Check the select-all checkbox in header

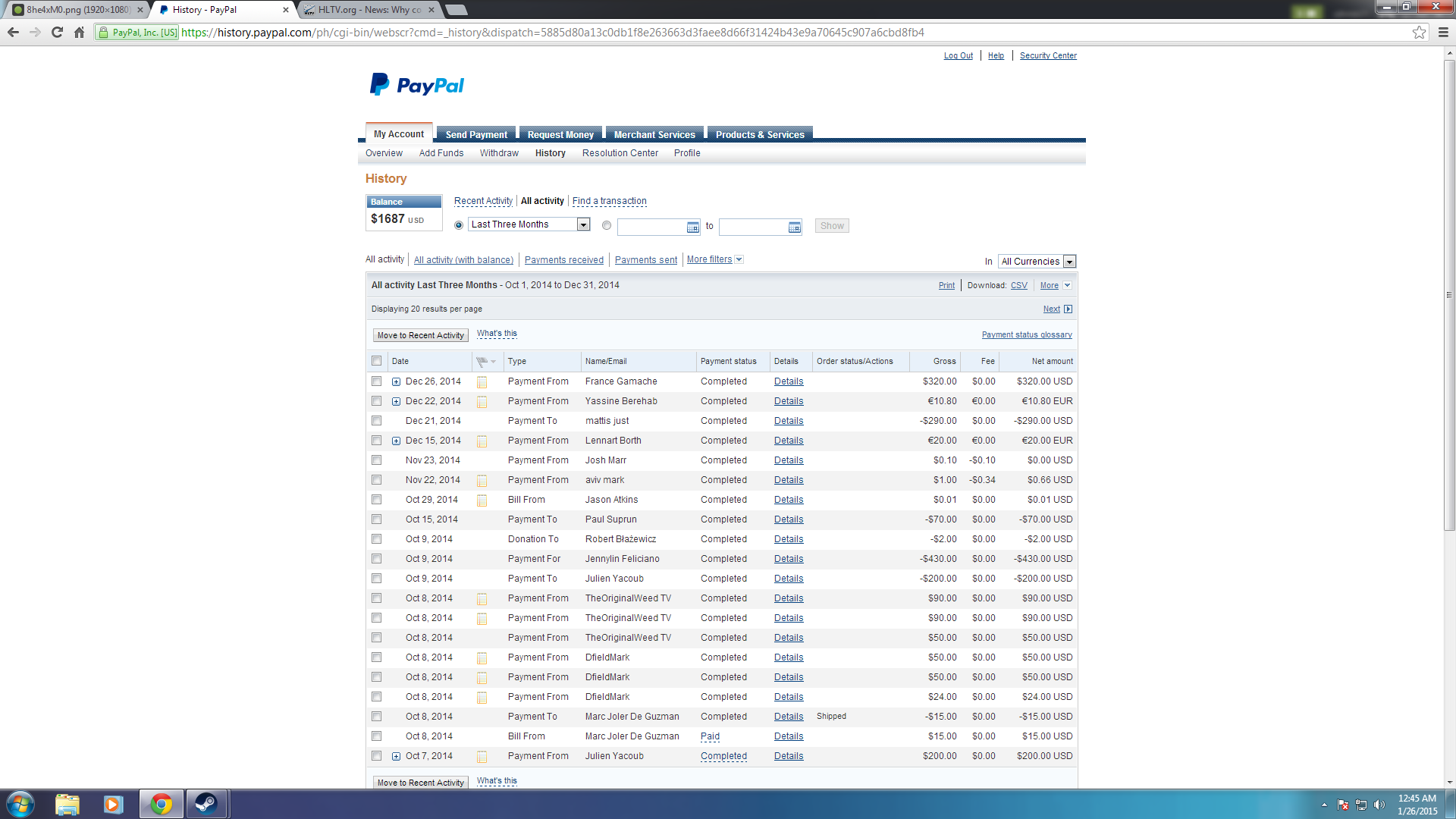tap(376, 361)
